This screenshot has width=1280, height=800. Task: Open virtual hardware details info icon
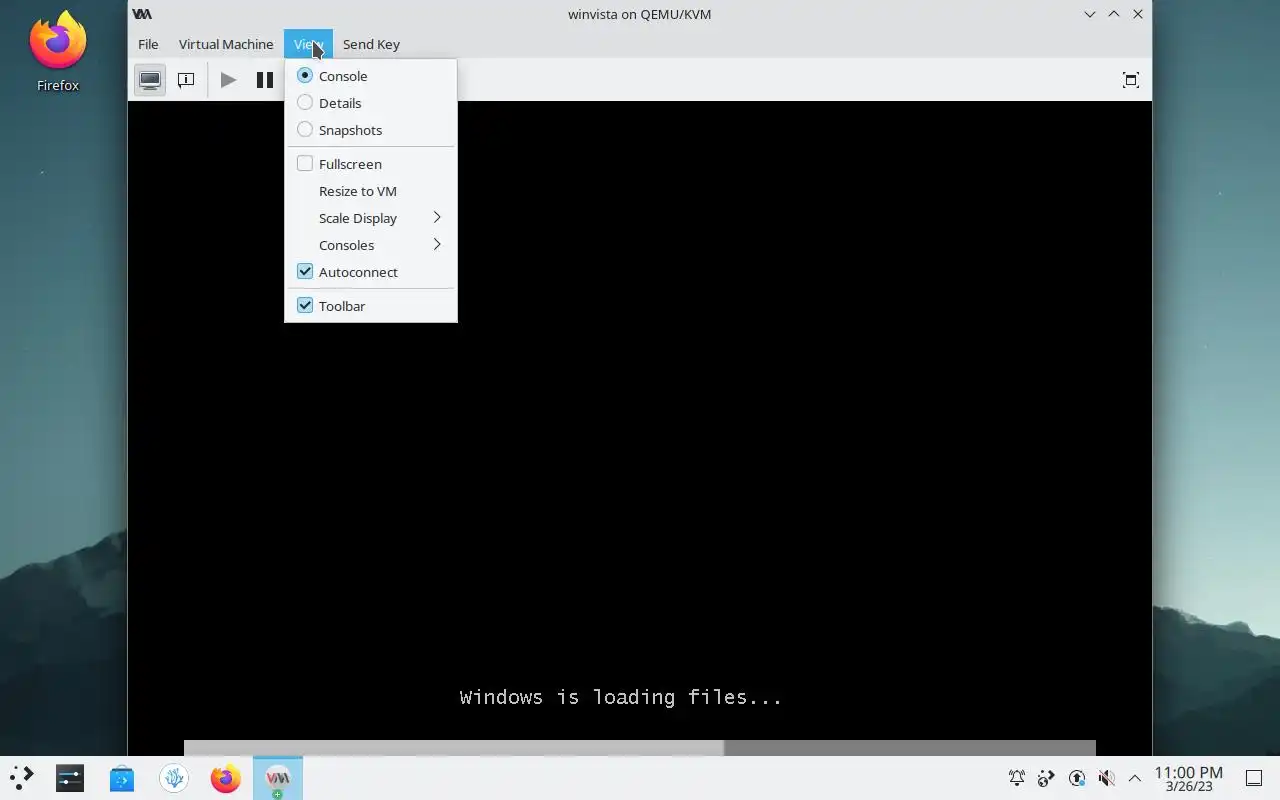[x=186, y=80]
